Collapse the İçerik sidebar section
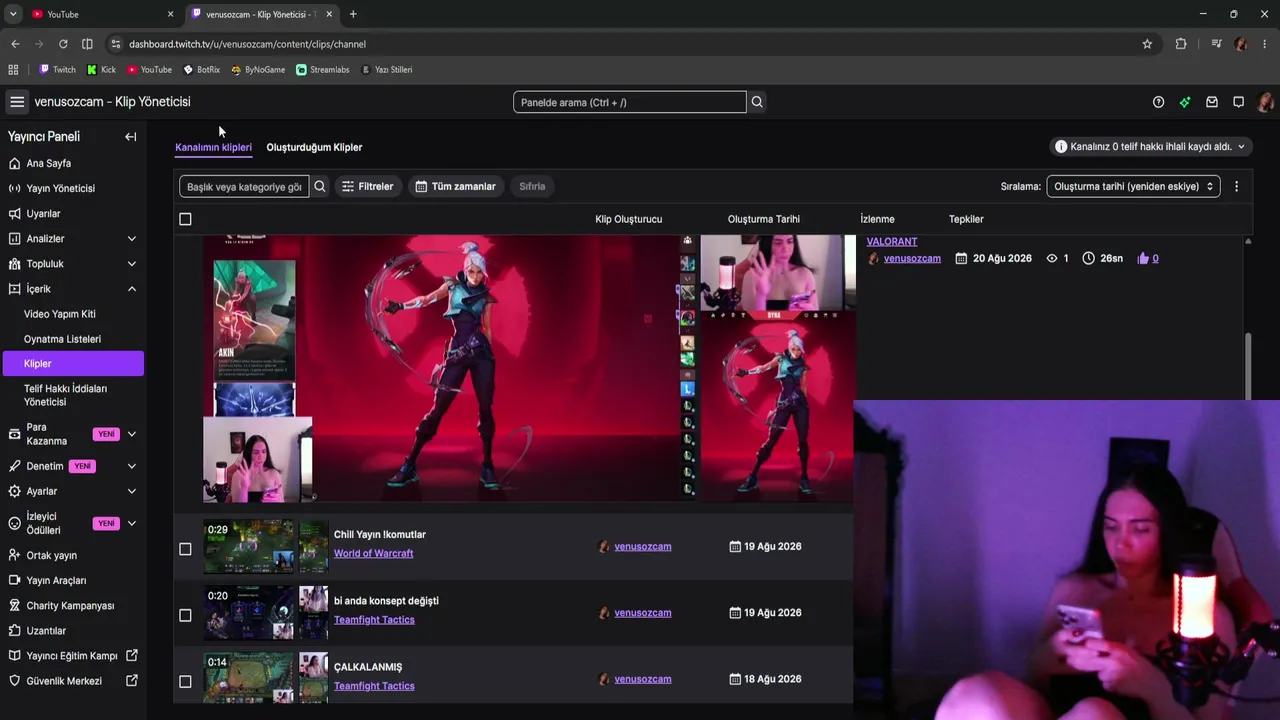Image resolution: width=1280 pixels, height=720 pixels. [131, 289]
